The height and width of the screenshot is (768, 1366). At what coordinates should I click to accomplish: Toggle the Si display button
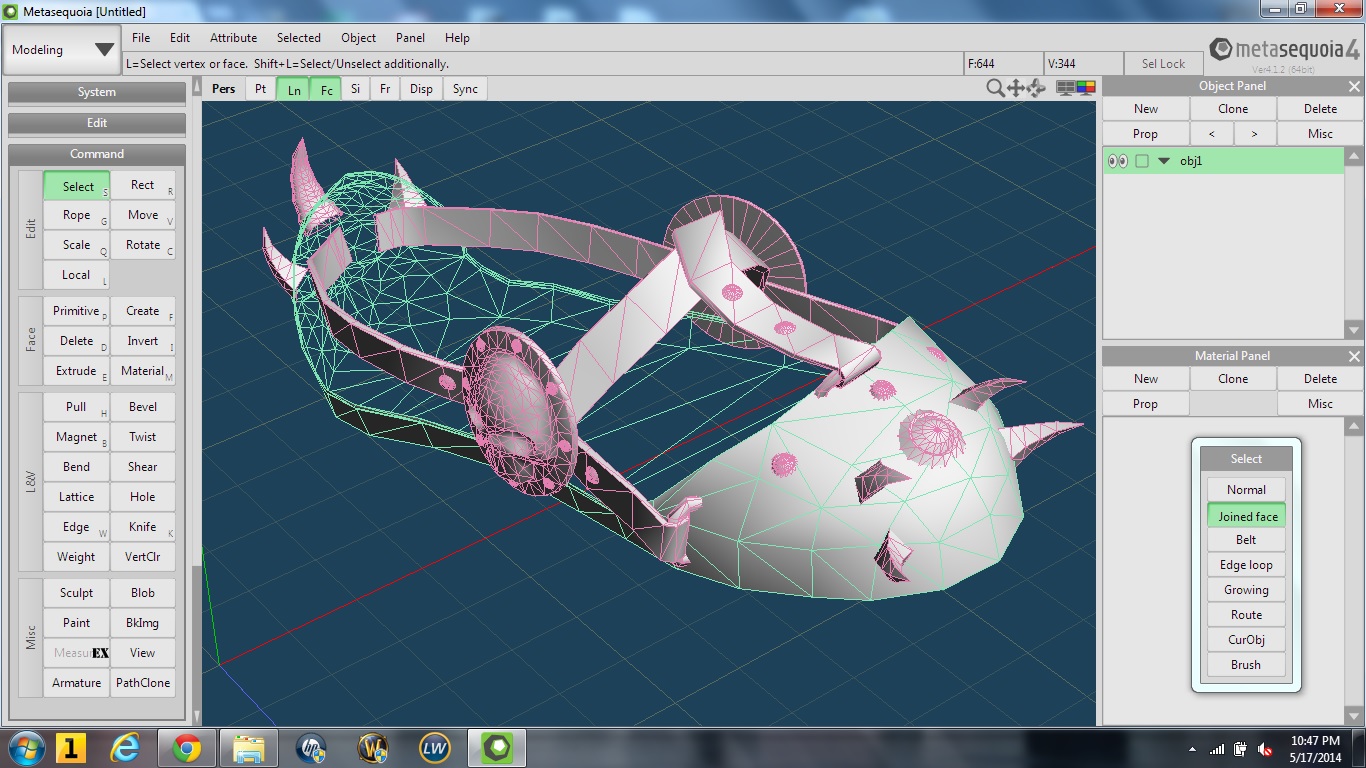(x=355, y=89)
